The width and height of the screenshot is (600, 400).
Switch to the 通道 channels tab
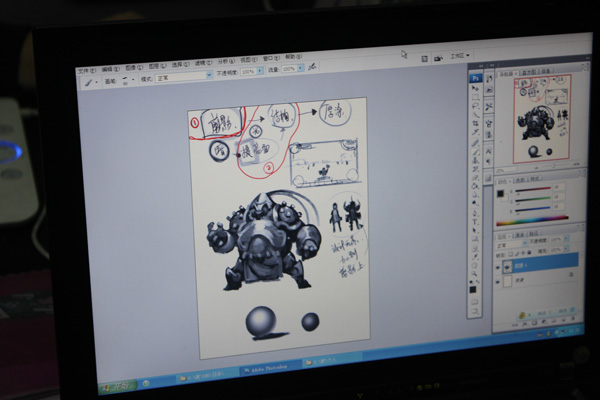520,235
